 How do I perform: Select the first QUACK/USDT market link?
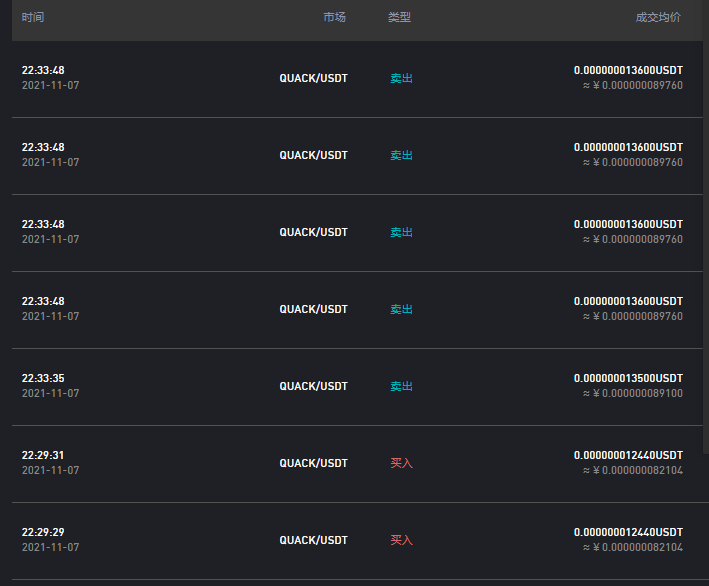[x=313, y=78]
